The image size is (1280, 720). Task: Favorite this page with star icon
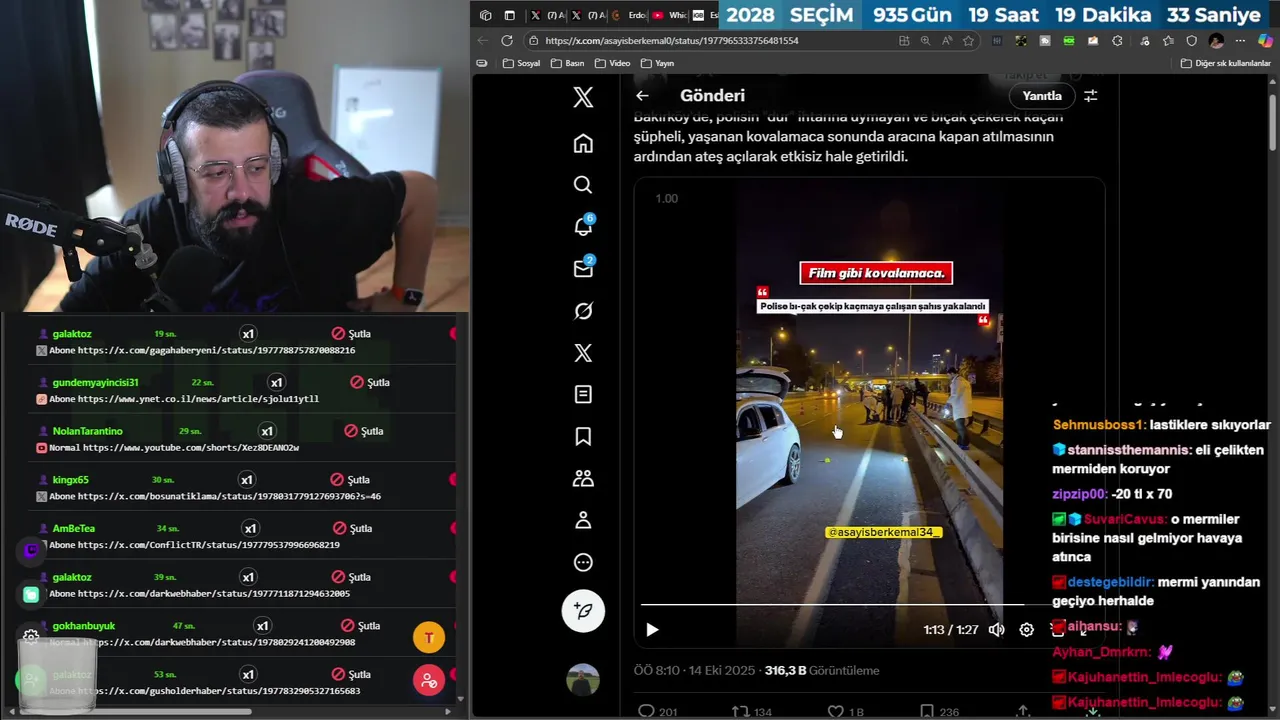pyautogui.click(x=968, y=41)
